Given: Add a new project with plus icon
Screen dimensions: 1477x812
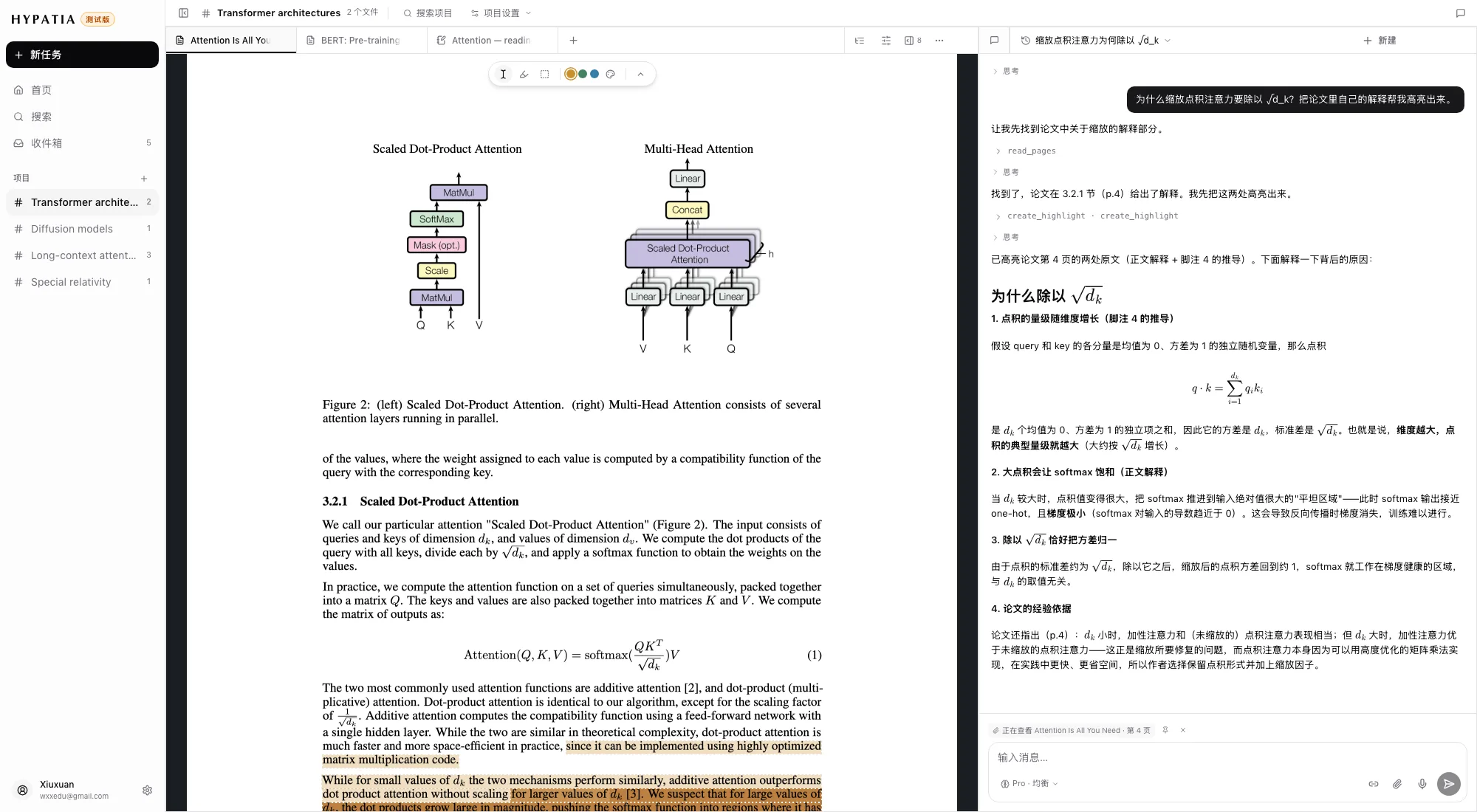Looking at the screenshot, I should pyautogui.click(x=144, y=178).
